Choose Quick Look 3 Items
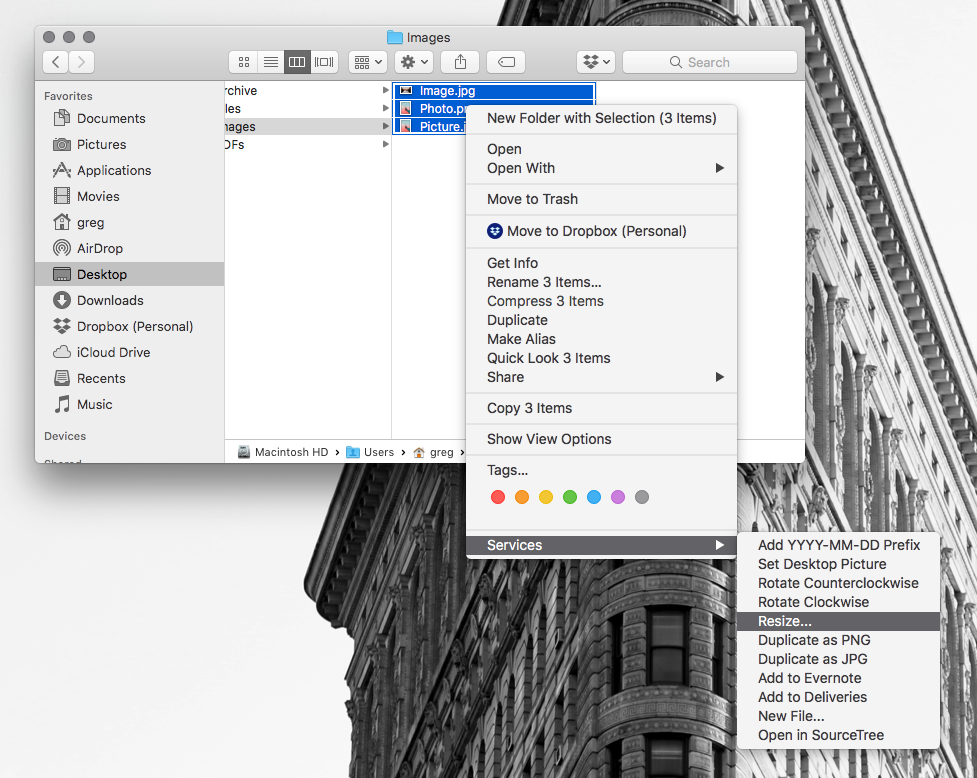The height and width of the screenshot is (778, 977). [601, 358]
